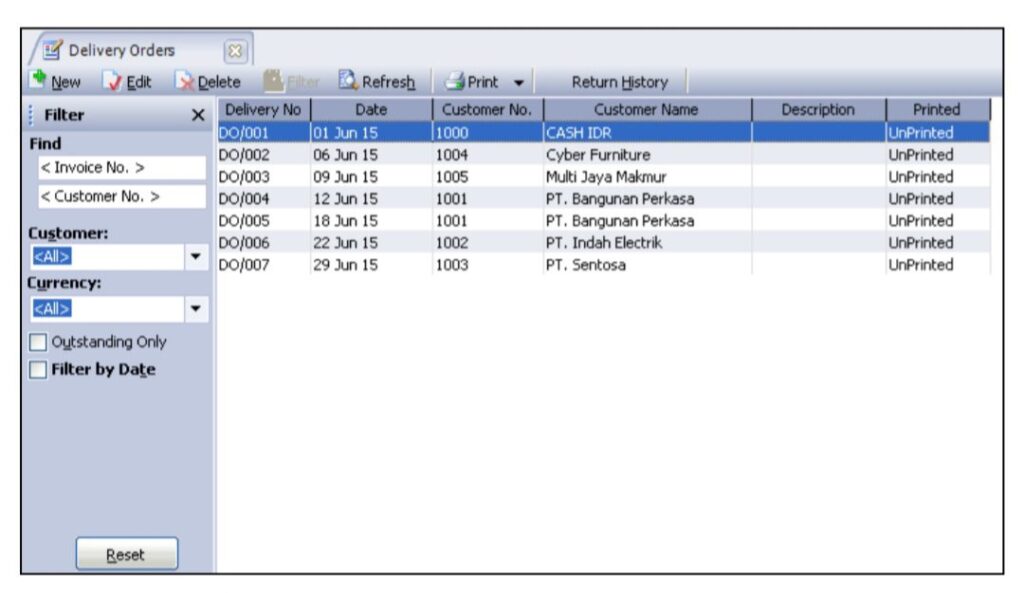Click the Delete toolbar icon
Image resolution: width=1024 pixels, height=593 pixels.
point(184,81)
